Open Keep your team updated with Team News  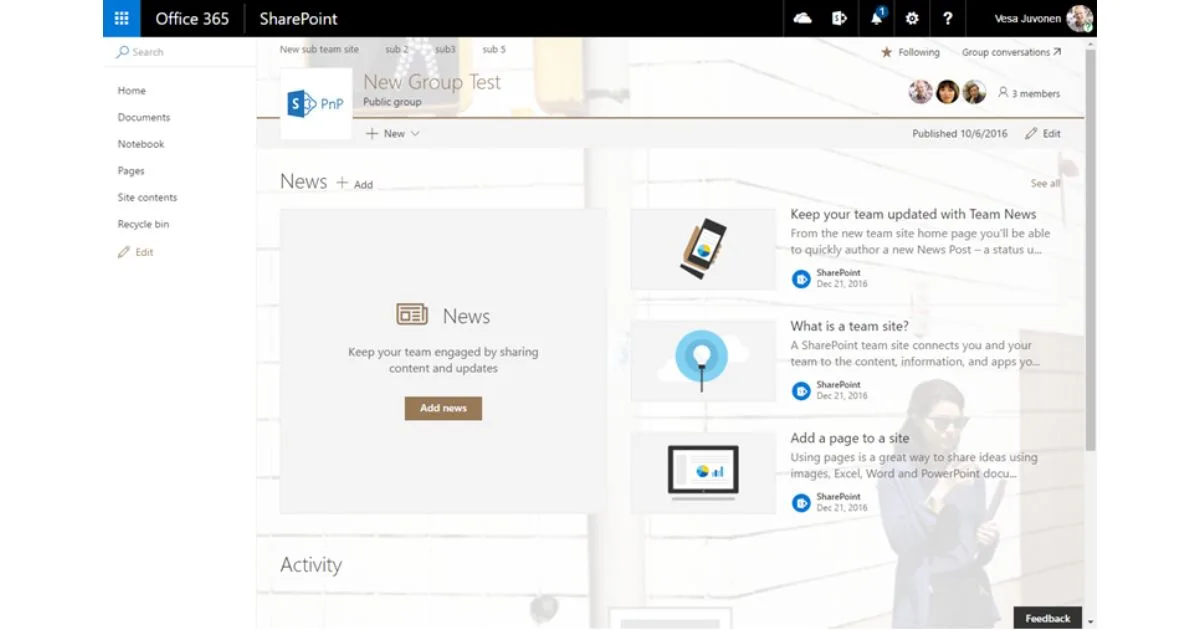[913, 214]
